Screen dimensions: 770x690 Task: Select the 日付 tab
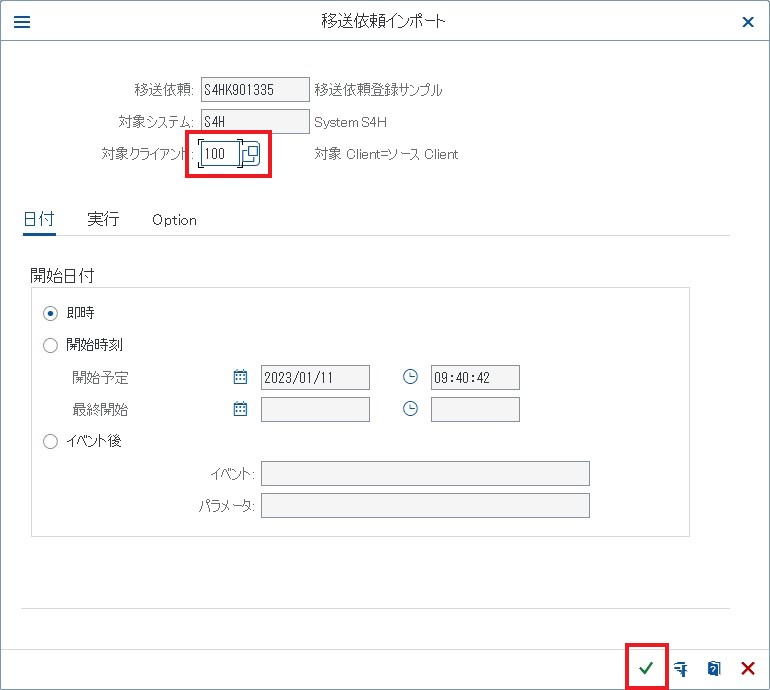pyautogui.click(x=39, y=219)
